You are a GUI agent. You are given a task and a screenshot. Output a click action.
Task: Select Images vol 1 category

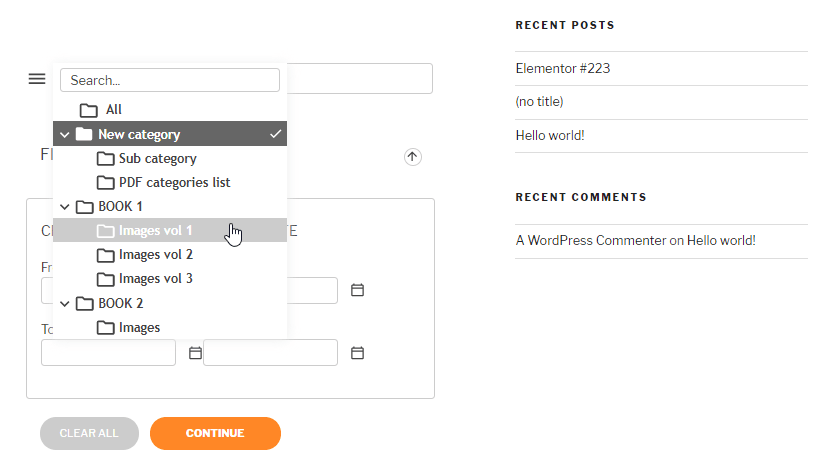point(155,230)
